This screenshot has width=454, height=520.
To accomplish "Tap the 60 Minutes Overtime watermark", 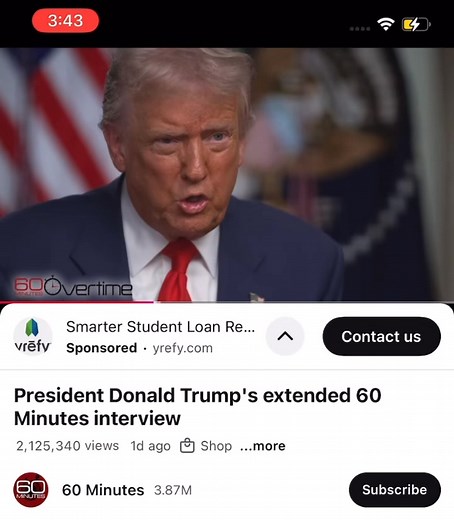I will 73,287.
